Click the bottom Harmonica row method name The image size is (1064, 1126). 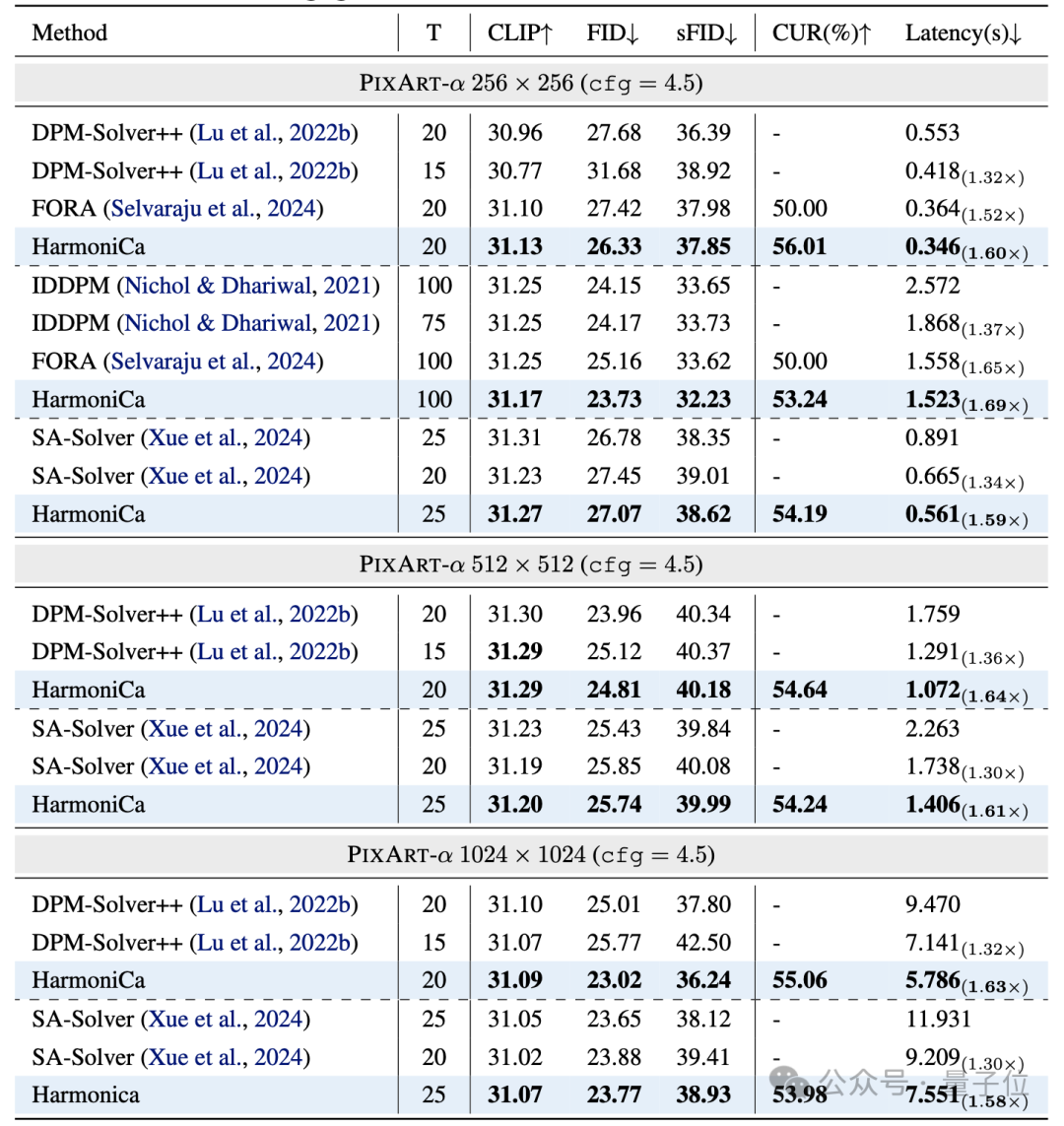[86, 1093]
